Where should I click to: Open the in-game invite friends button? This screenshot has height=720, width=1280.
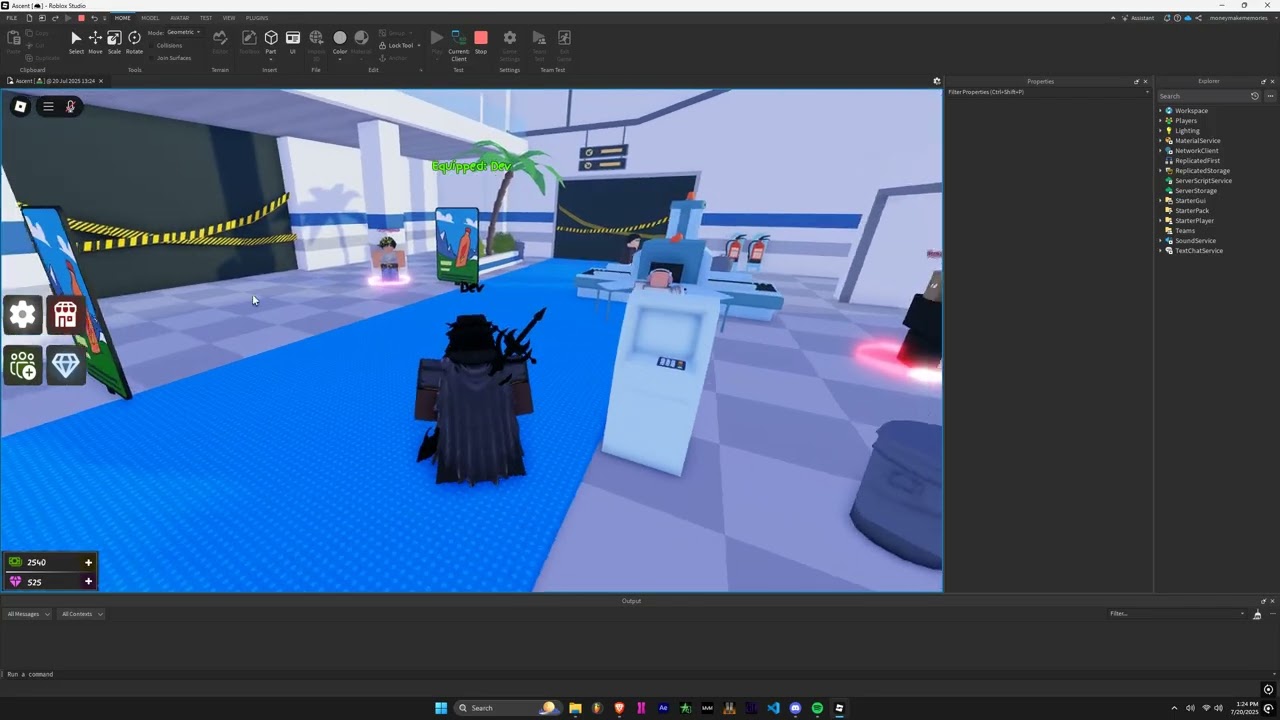pyautogui.click(x=23, y=366)
